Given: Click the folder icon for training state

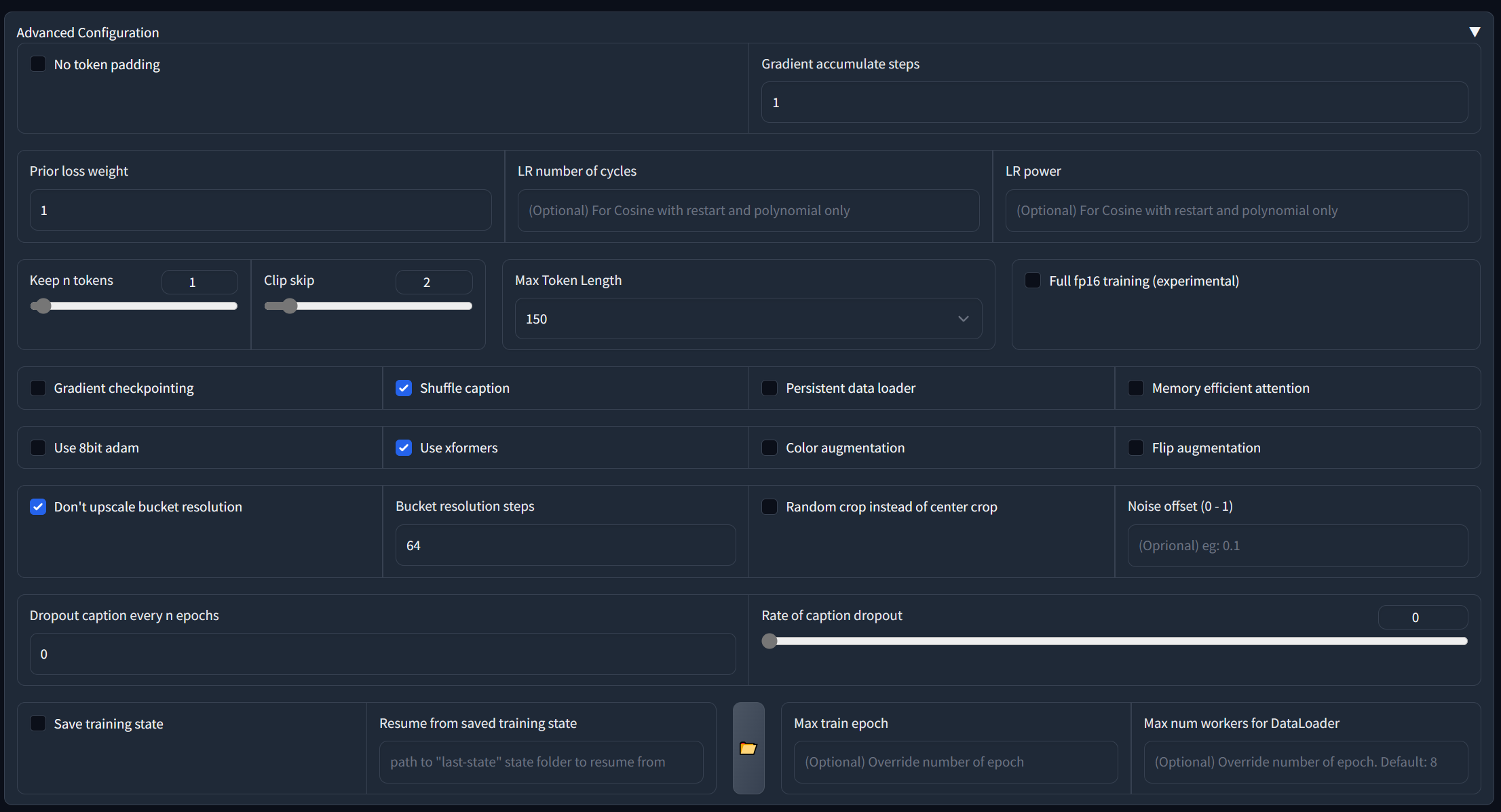Looking at the screenshot, I should pos(748,748).
